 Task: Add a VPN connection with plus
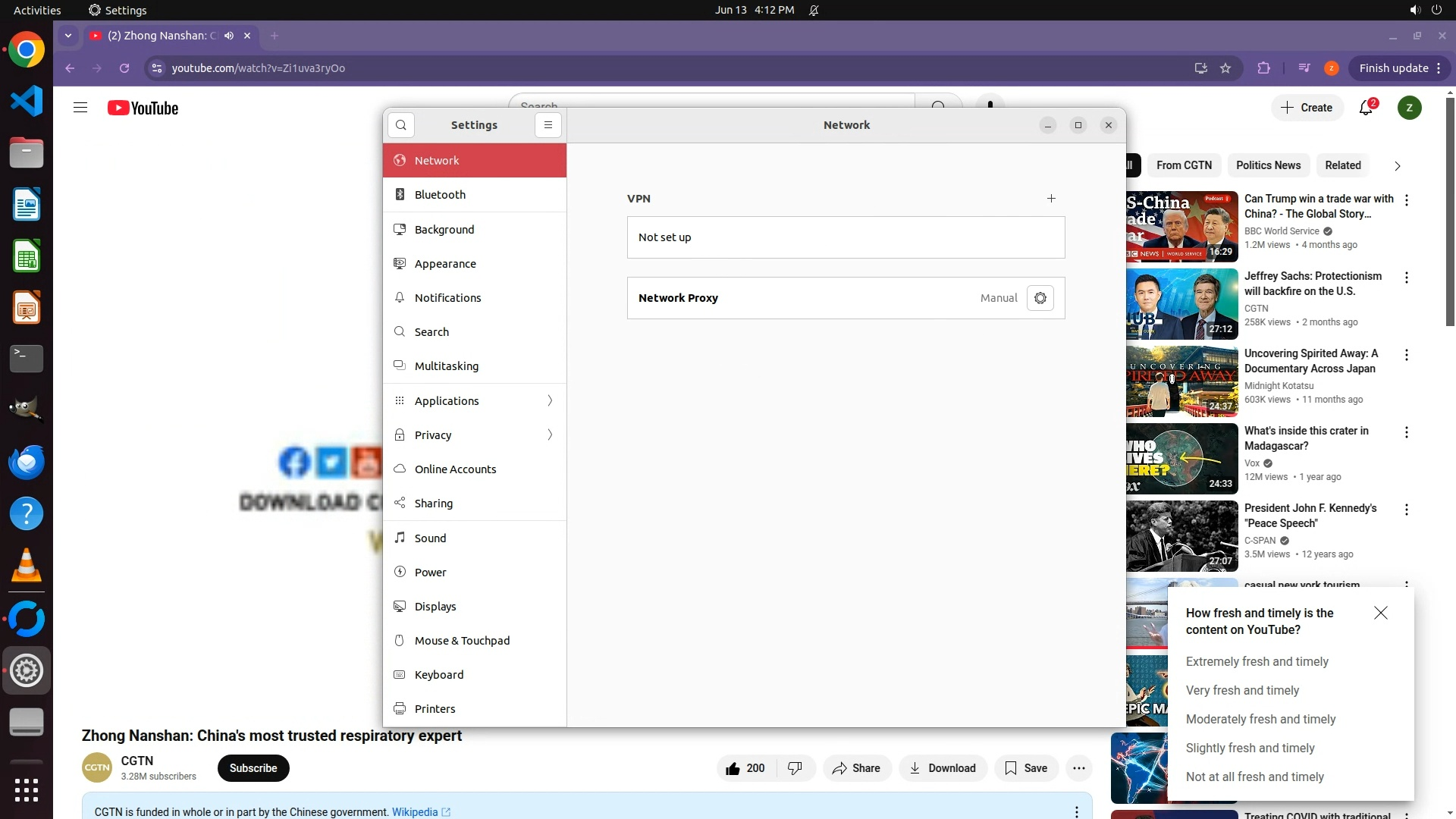(x=1051, y=199)
